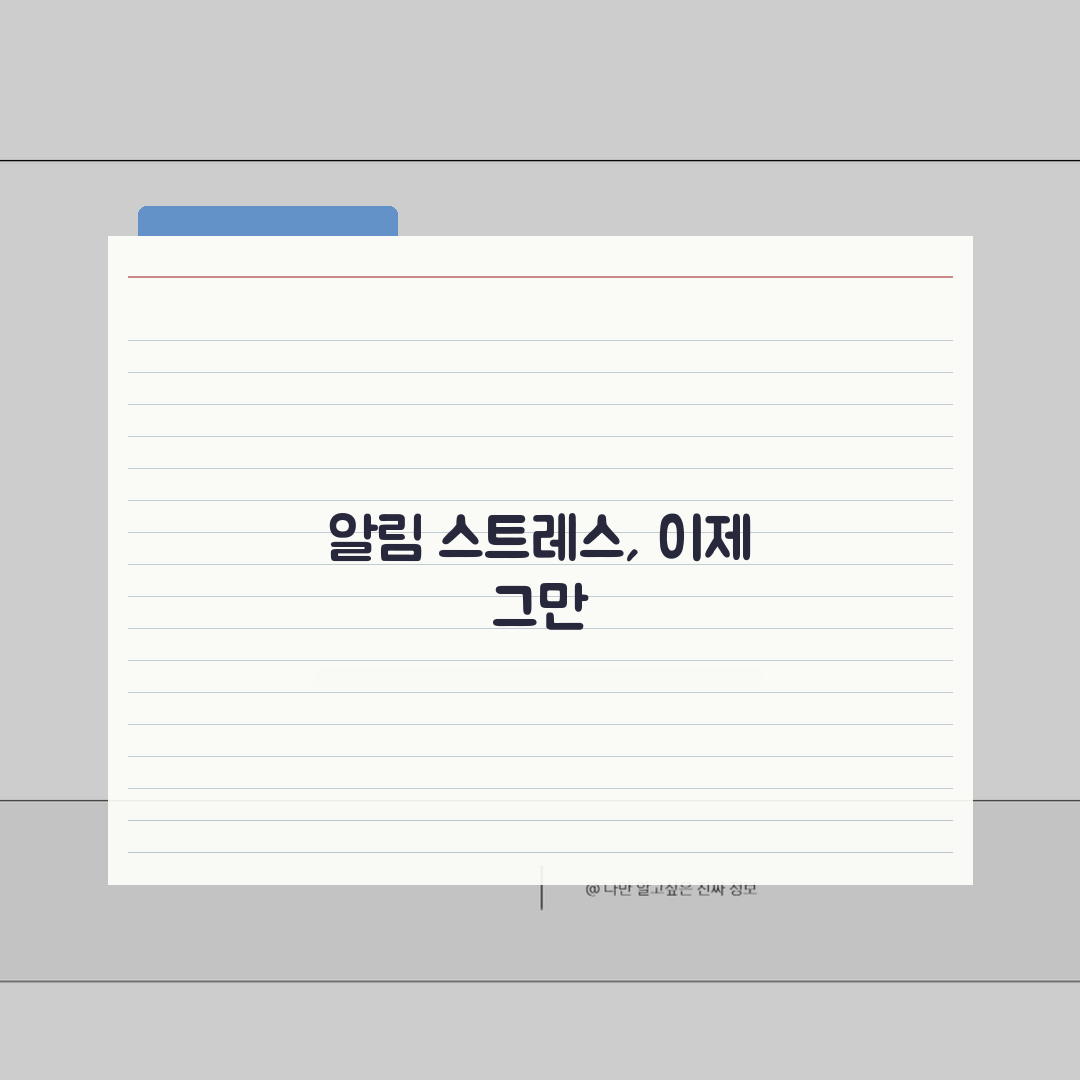The image size is (1080, 1080).
Task: Select the blue folder tab above the note card
Action: point(268,221)
